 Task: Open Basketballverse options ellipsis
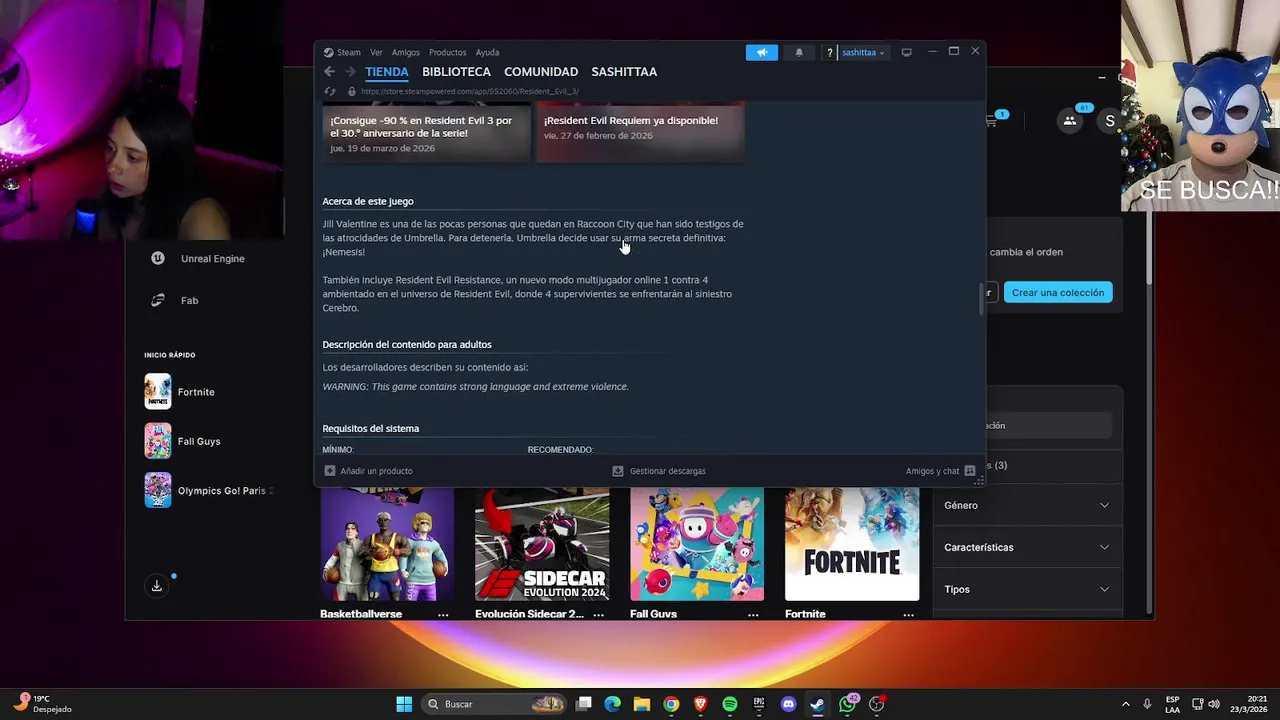click(443, 614)
